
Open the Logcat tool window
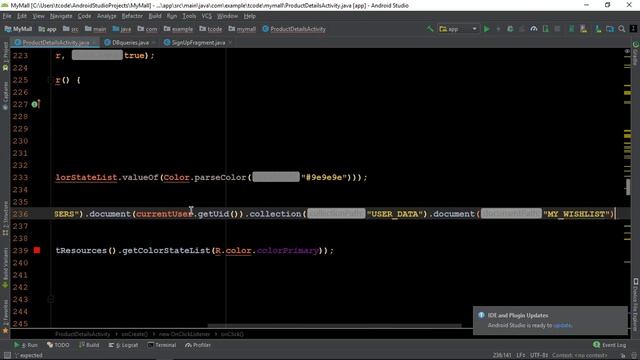click(123, 345)
